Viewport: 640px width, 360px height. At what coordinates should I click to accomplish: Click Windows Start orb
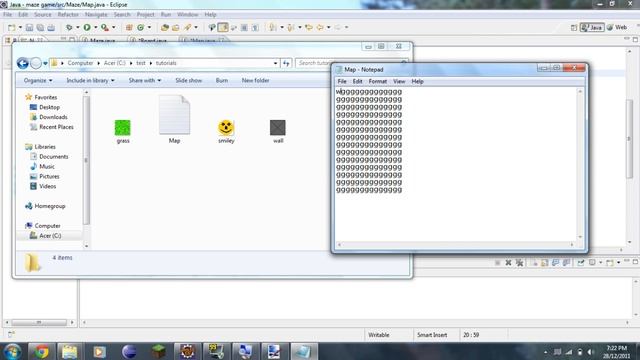(12, 351)
